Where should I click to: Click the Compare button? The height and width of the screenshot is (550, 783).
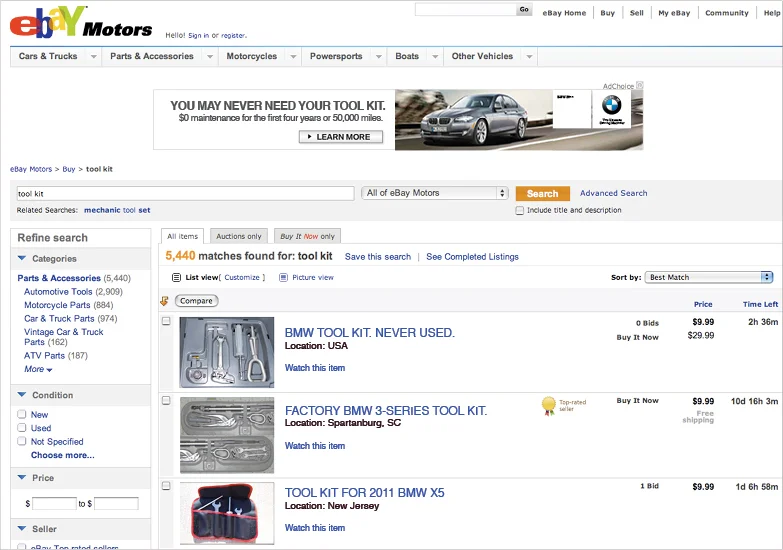[x=197, y=301]
